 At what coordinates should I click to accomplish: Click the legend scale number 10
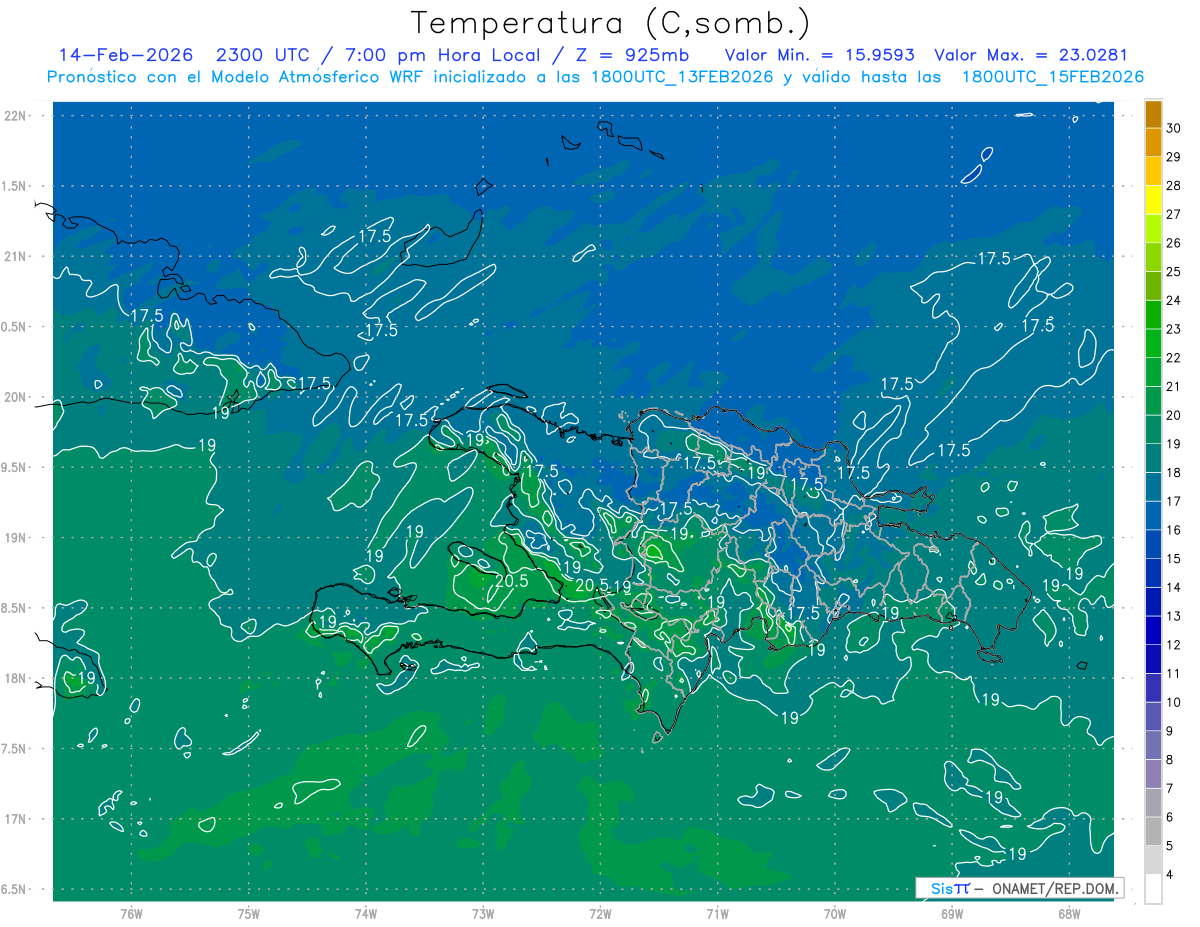click(1175, 702)
